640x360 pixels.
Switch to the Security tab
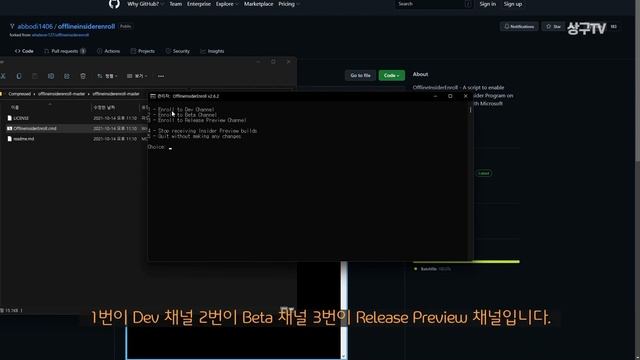coord(178,51)
